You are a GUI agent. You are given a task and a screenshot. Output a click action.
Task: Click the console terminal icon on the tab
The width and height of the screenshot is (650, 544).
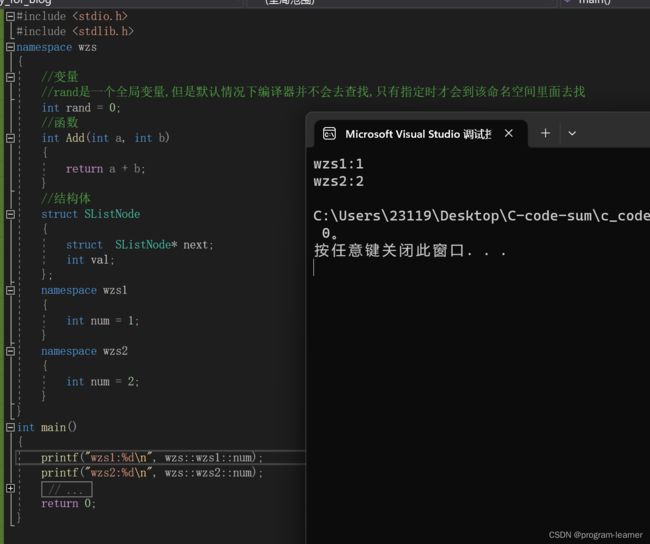click(329, 134)
